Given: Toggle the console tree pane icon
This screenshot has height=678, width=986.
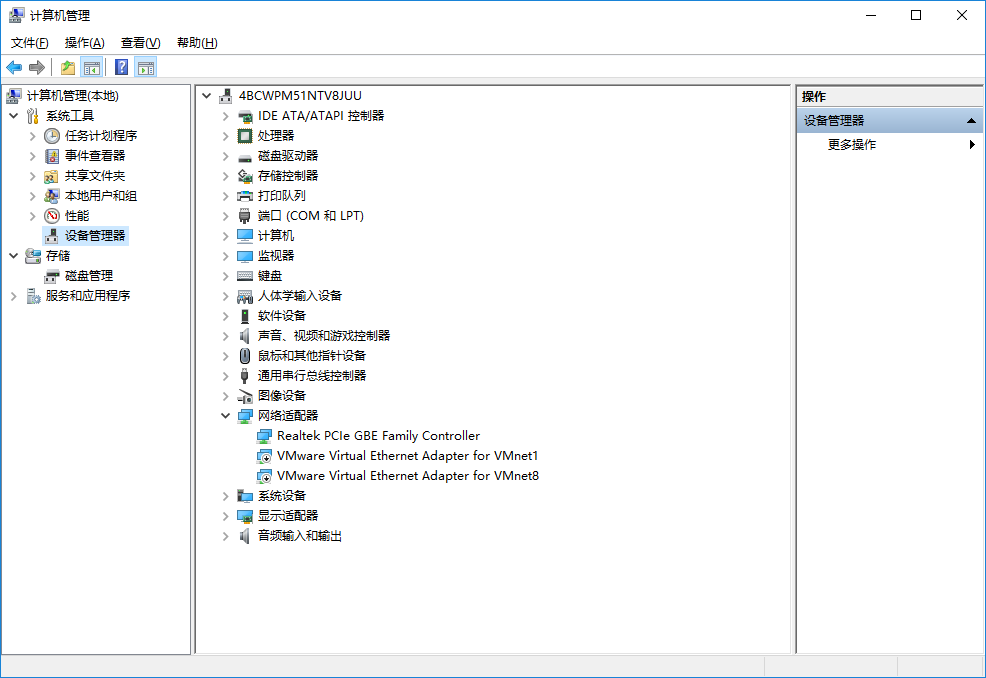Looking at the screenshot, I should [92, 67].
